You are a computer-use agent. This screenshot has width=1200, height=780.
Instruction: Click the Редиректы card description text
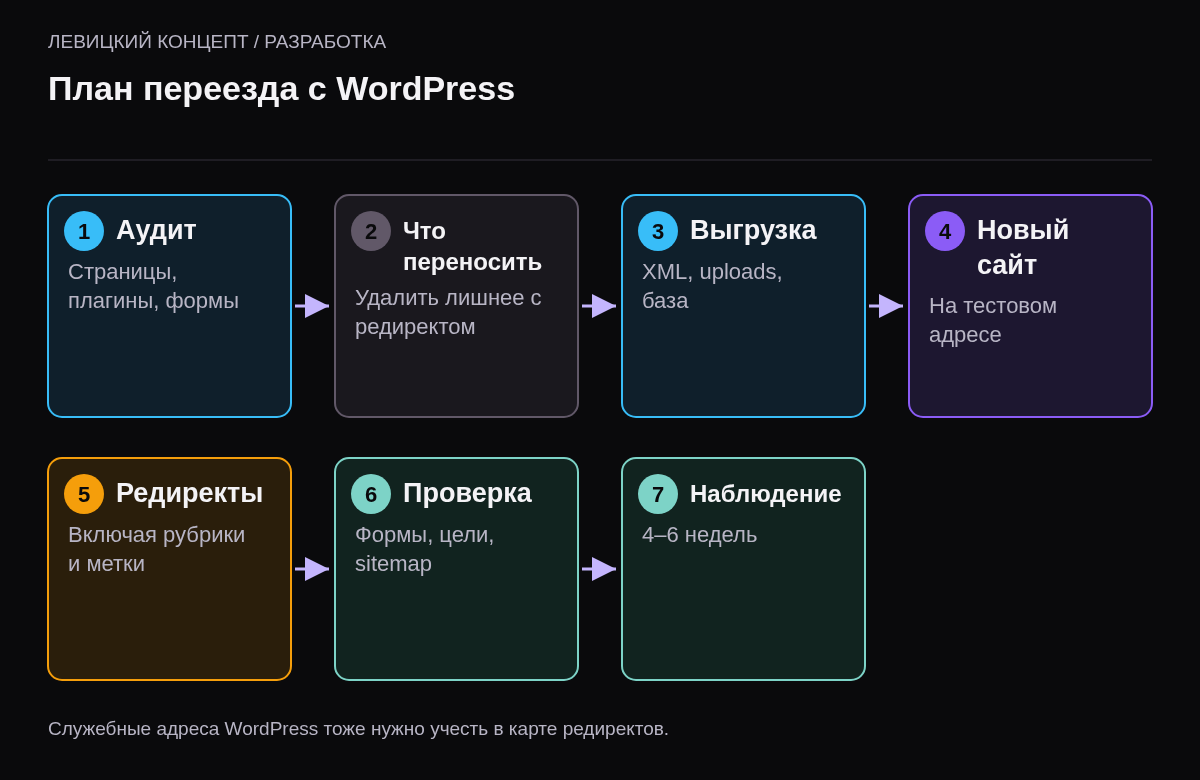156,549
